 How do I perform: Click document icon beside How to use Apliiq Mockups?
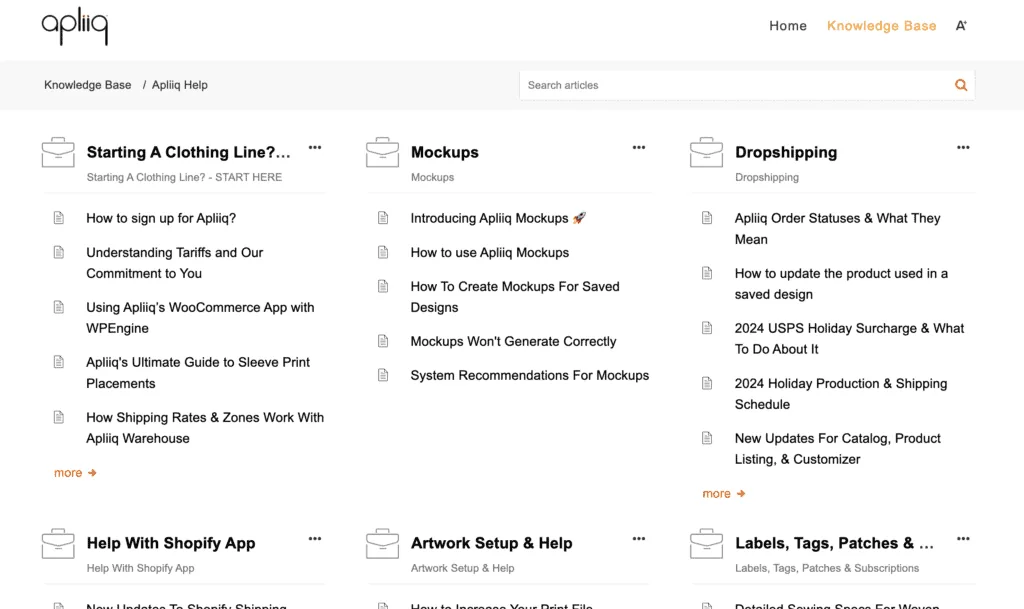(382, 253)
